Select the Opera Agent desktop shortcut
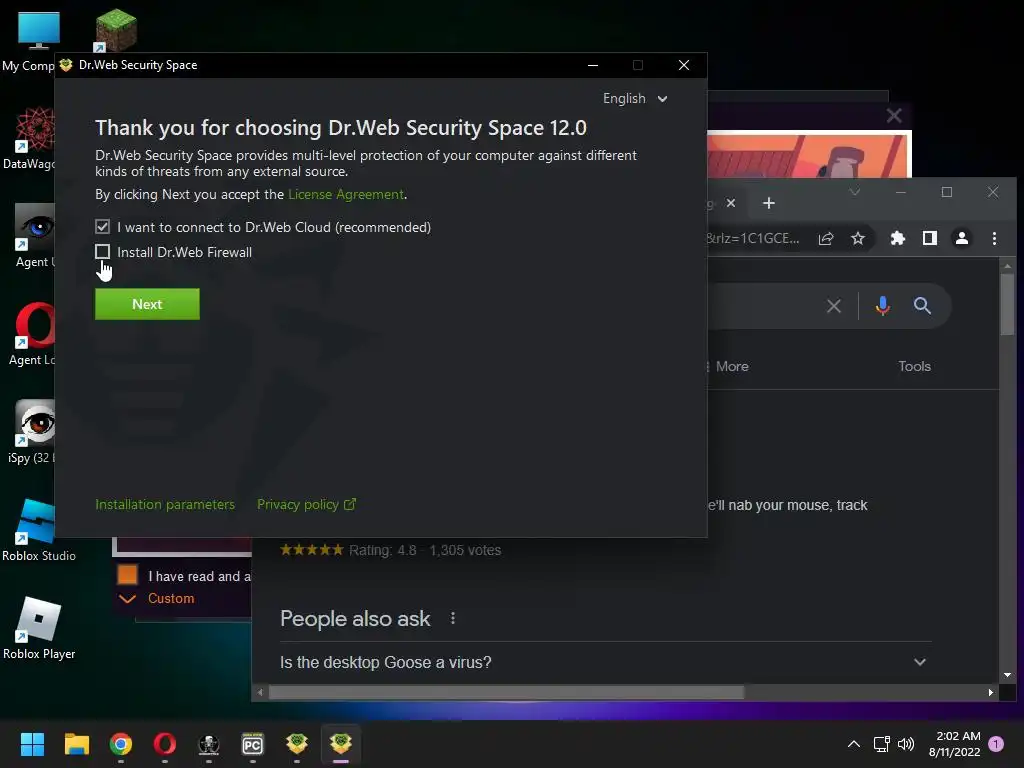Screen dimensions: 1024x768 33,334
